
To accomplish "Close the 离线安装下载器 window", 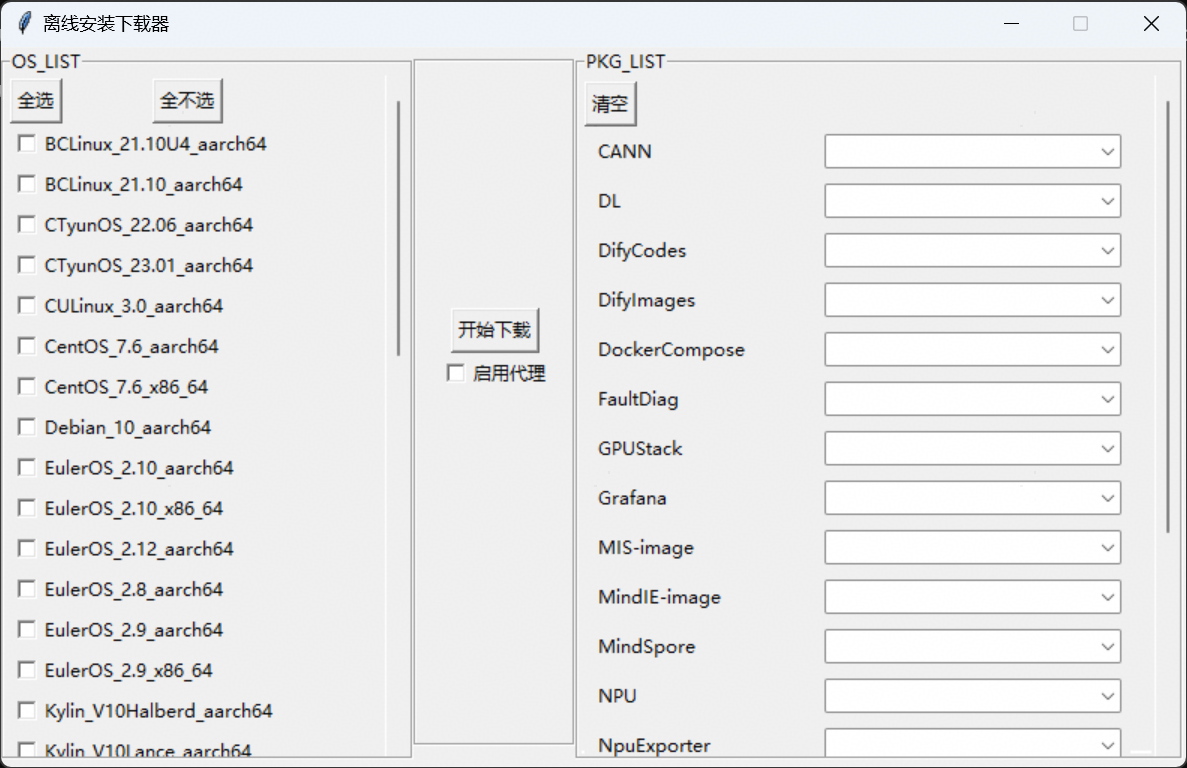I will pyautogui.click(x=1151, y=24).
